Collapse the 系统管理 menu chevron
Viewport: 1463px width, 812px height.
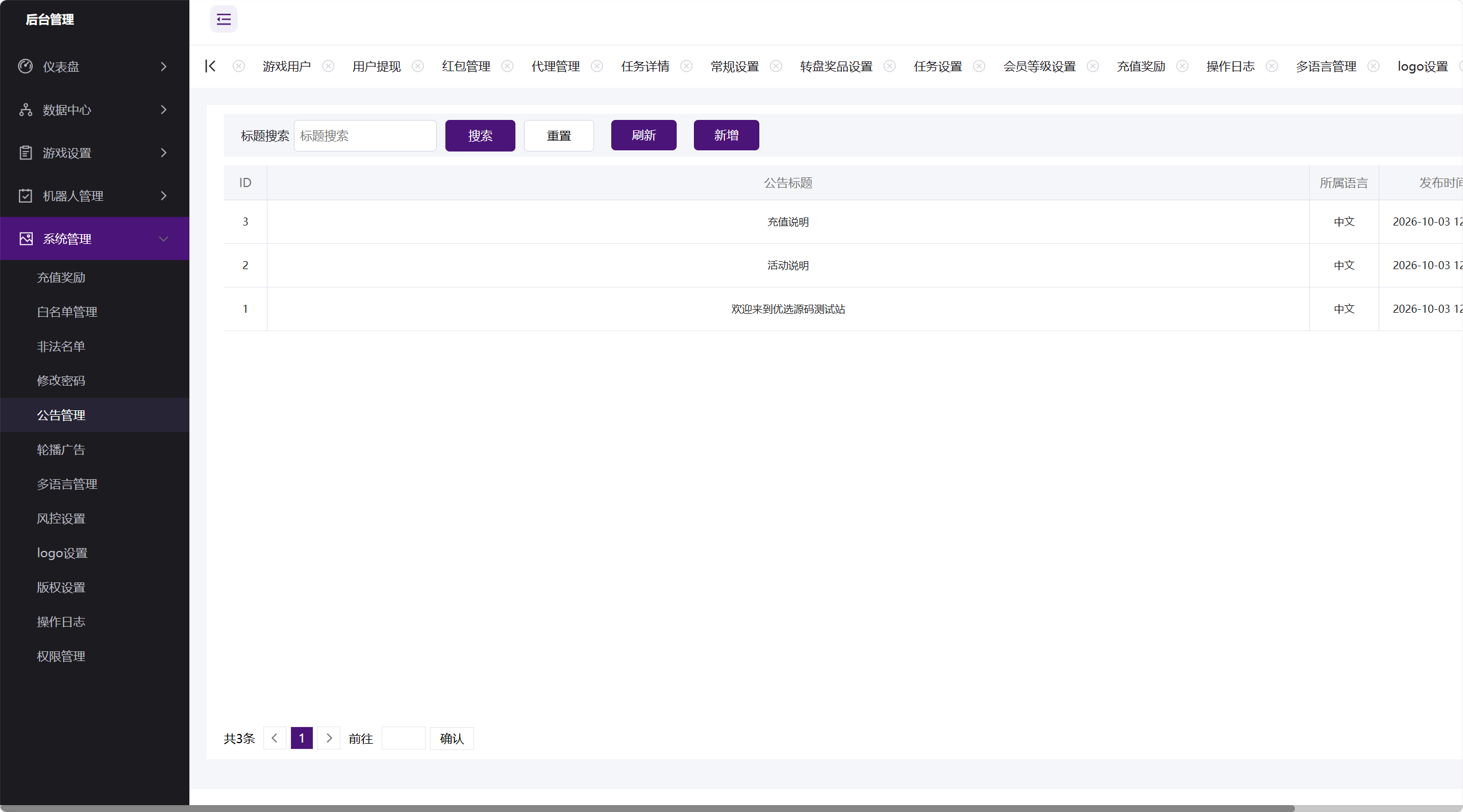pyautogui.click(x=164, y=239)
